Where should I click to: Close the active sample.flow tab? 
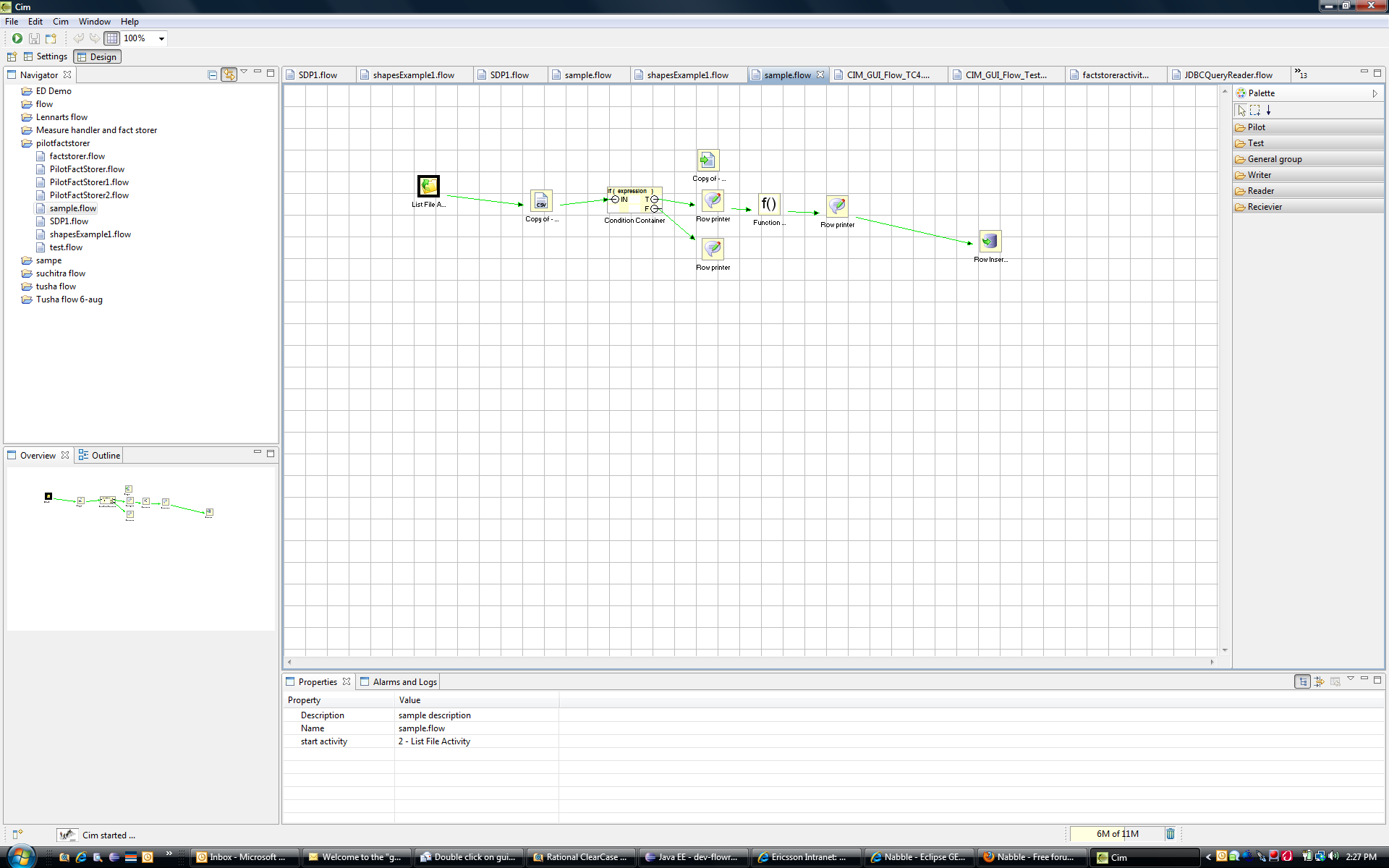pos(820,75)
